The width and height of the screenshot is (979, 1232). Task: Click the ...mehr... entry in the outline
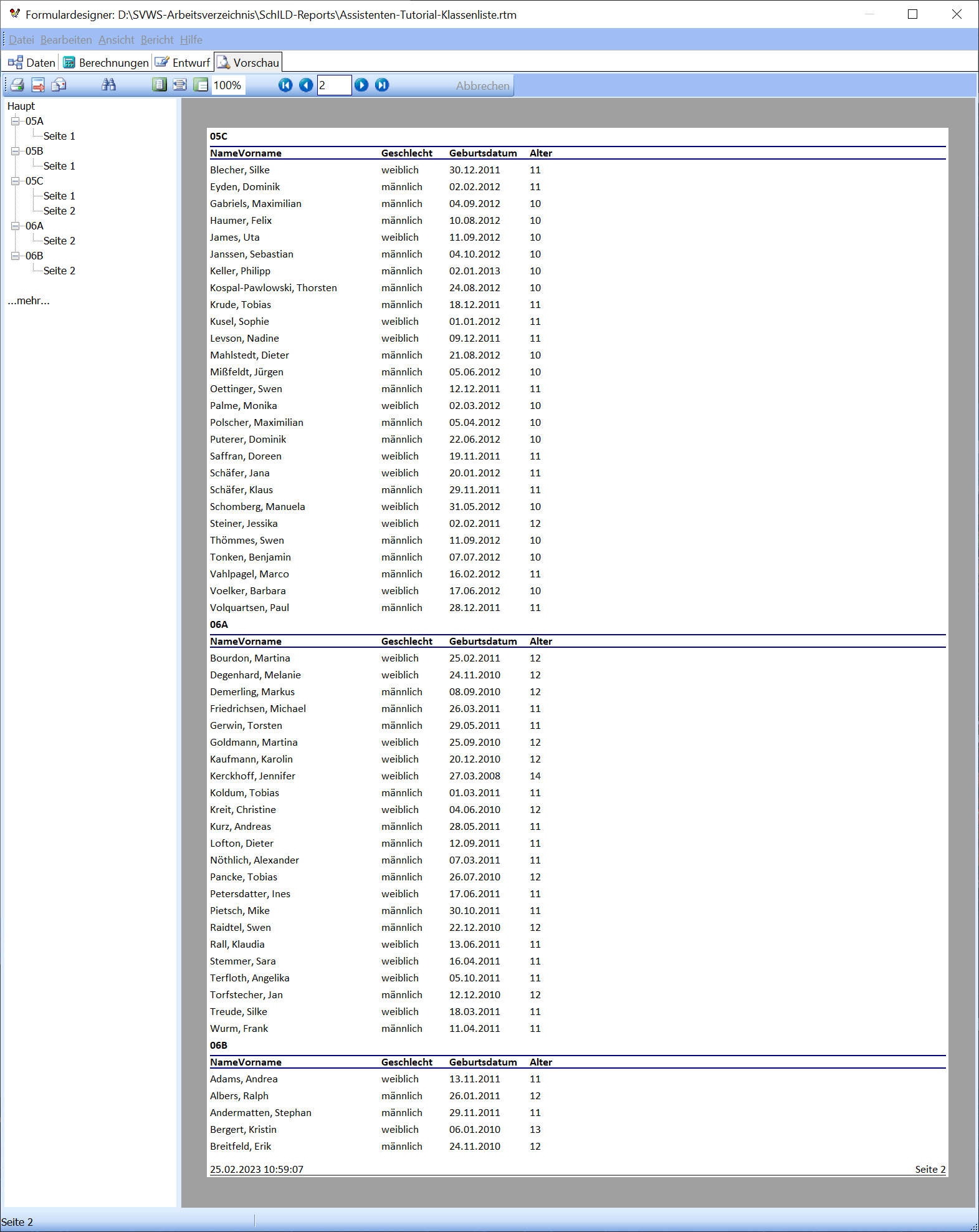coord(29,301)
